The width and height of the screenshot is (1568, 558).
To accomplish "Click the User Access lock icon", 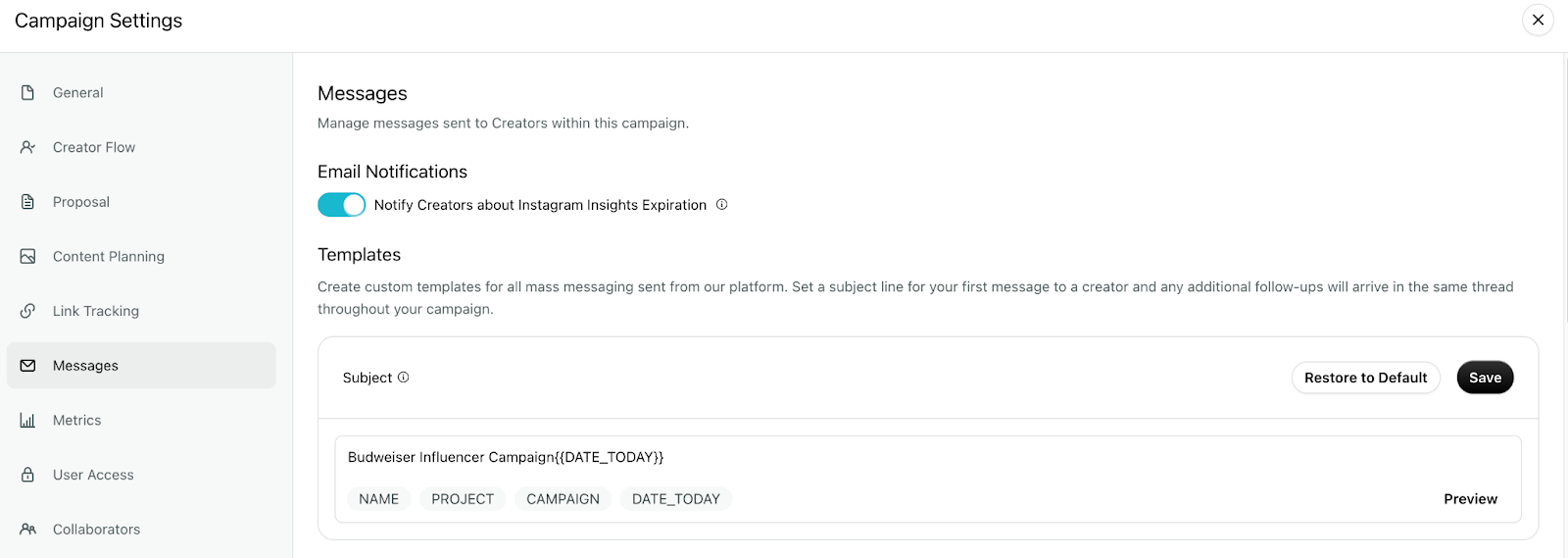I will (27, 475).
